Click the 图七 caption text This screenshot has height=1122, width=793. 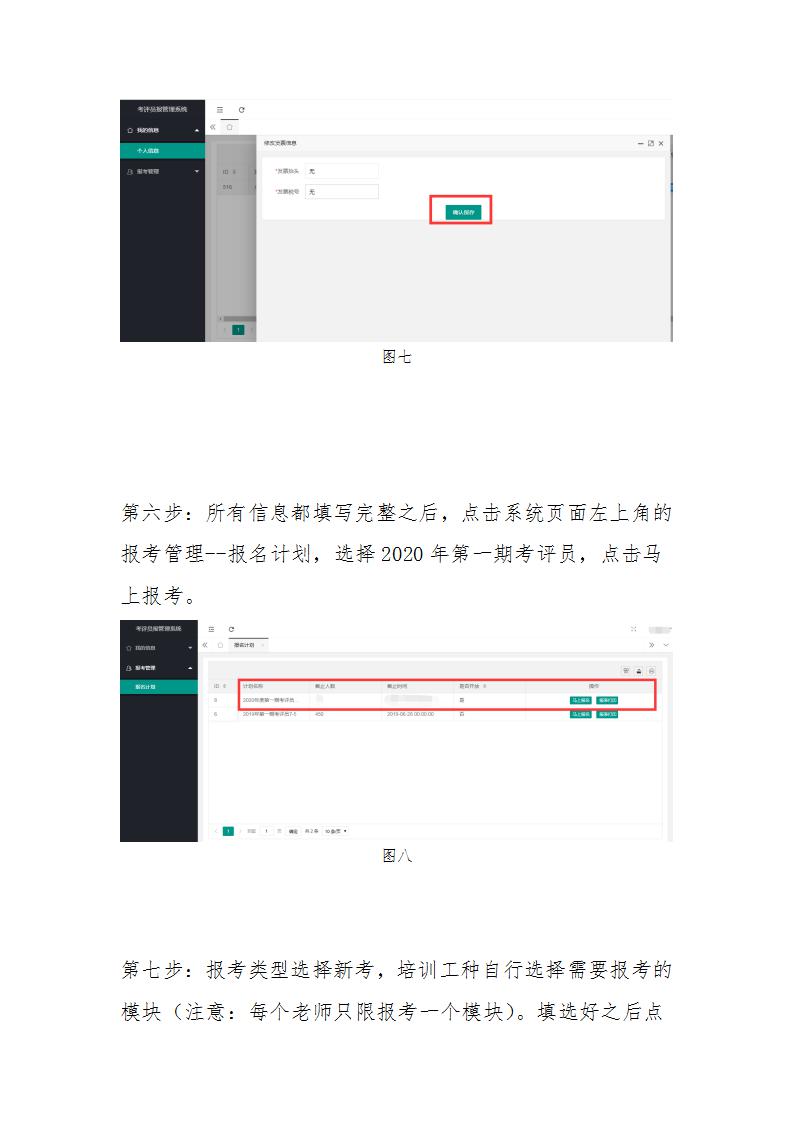[396, 357]
